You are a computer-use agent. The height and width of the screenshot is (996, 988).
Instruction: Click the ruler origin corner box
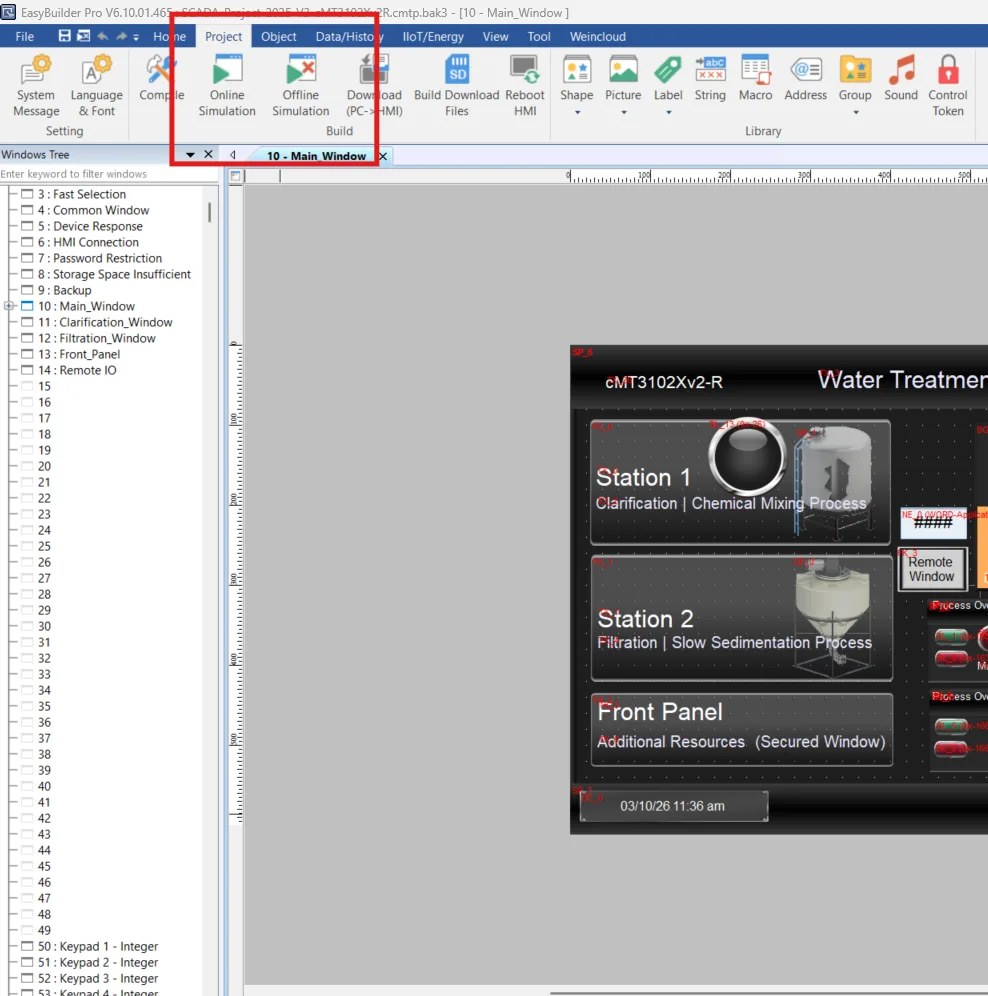pos(235,176)
